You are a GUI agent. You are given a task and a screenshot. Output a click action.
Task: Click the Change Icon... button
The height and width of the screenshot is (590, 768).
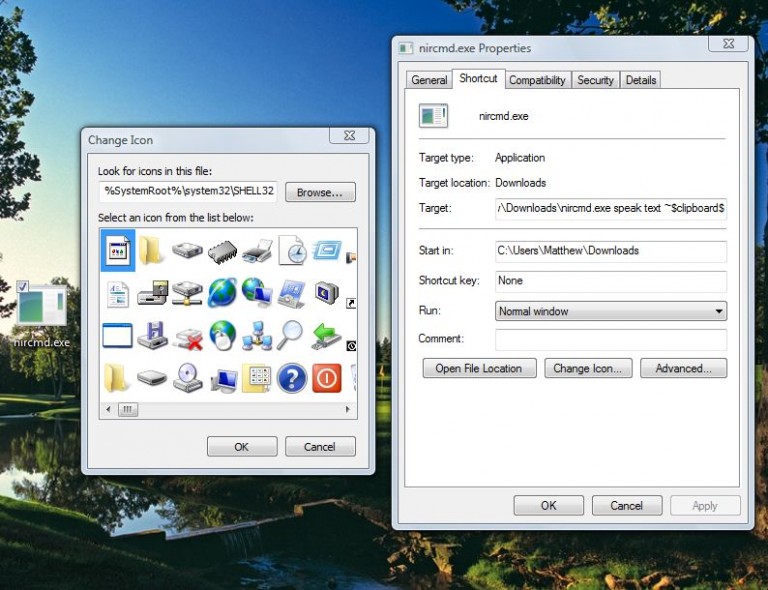click(588, 368)
